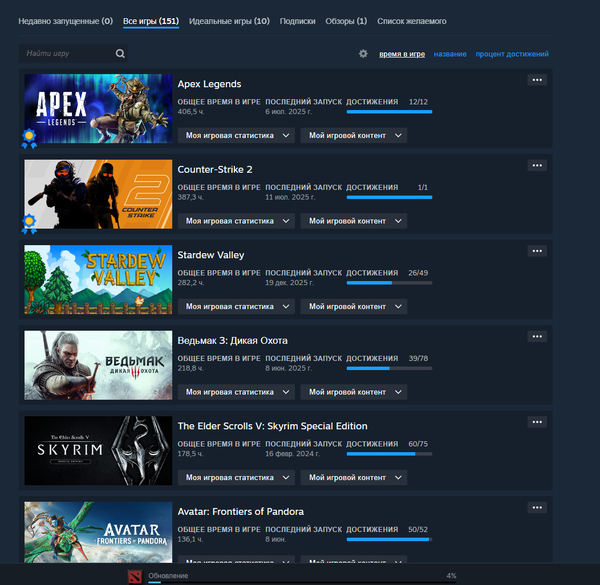Click the 4% update progress value
Viewport: 600px width, 585px height.
451,576
